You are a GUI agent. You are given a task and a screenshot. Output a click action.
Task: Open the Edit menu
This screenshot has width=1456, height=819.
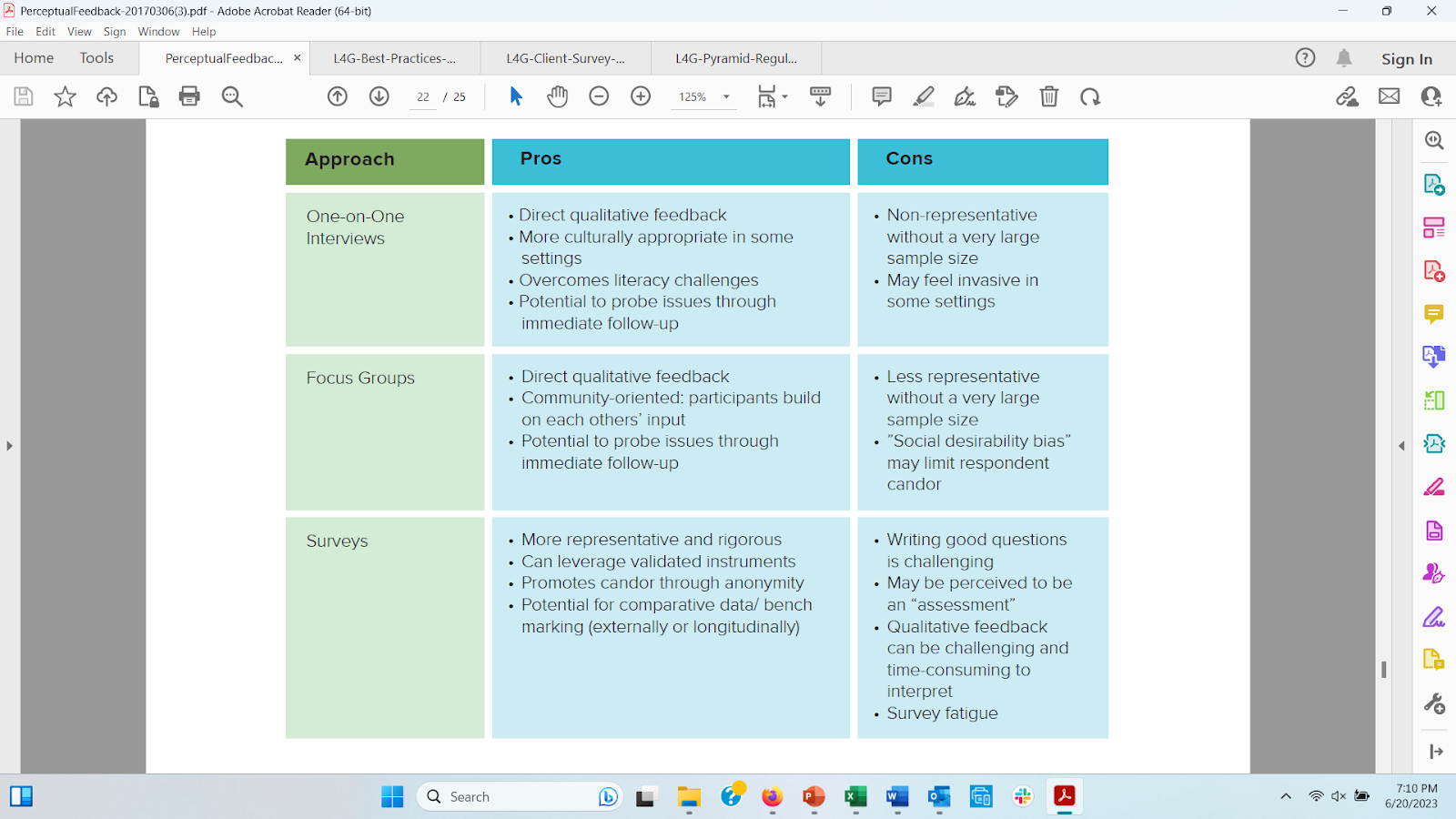(45, 32)
